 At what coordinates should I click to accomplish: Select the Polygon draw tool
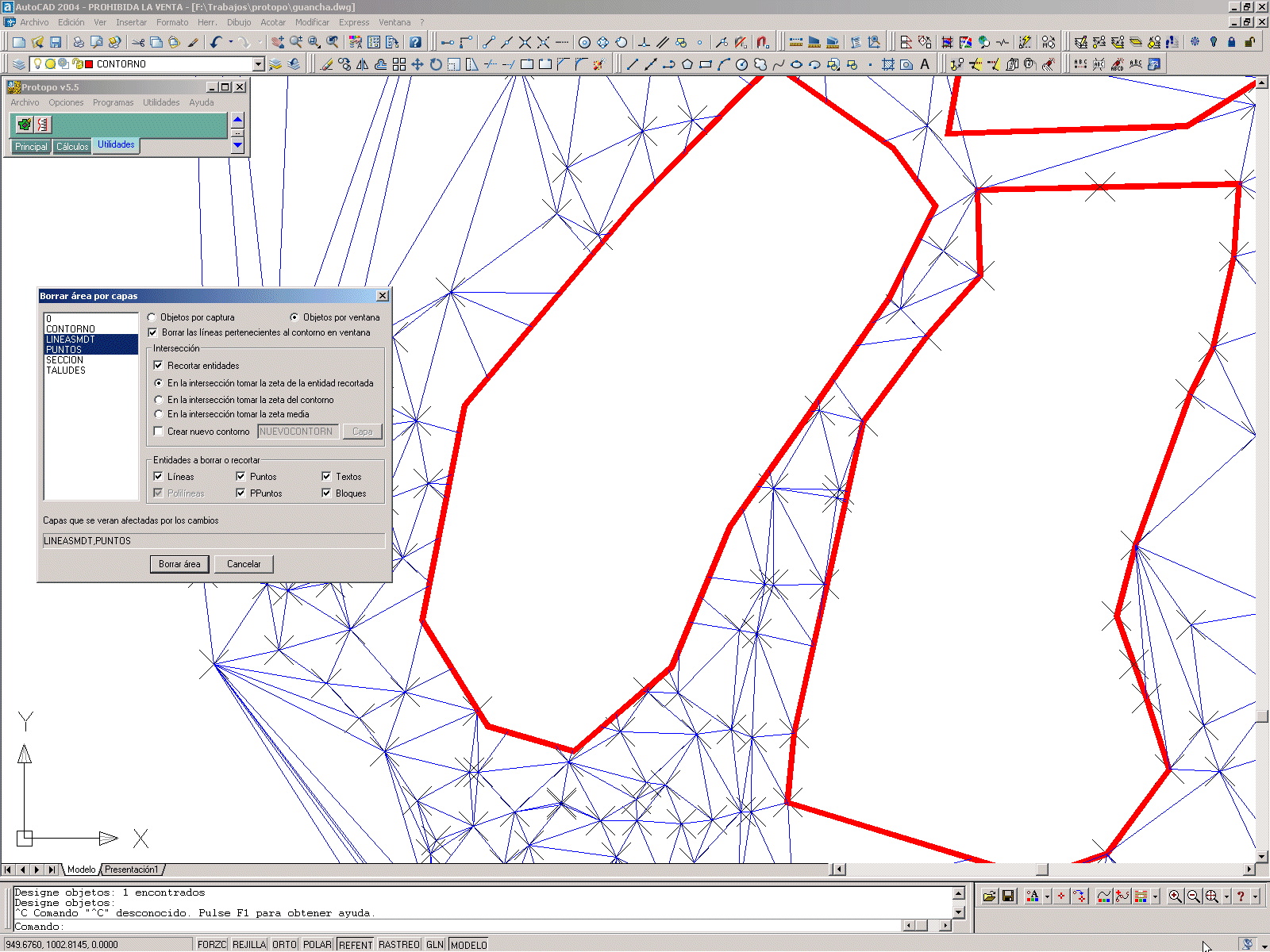(687, 64)
